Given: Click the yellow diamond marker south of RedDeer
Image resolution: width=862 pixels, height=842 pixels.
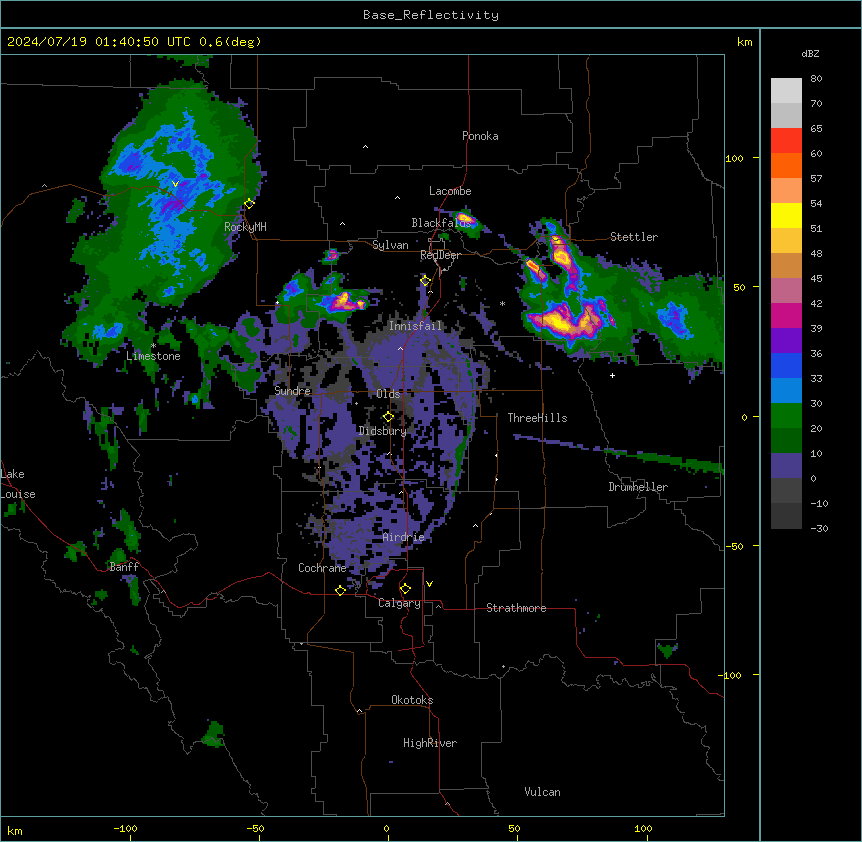Looking at the screenshot, I should pos(425,281).
